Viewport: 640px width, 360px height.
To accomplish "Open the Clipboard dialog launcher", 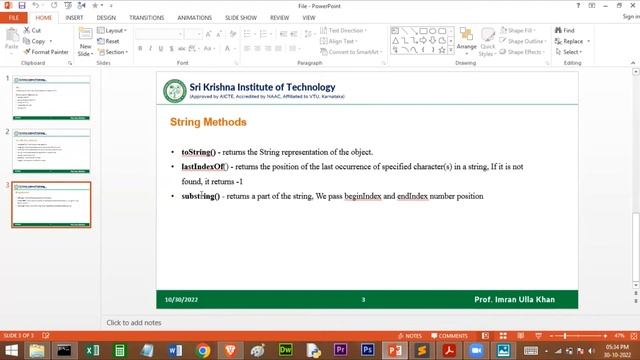I will 70,63.
